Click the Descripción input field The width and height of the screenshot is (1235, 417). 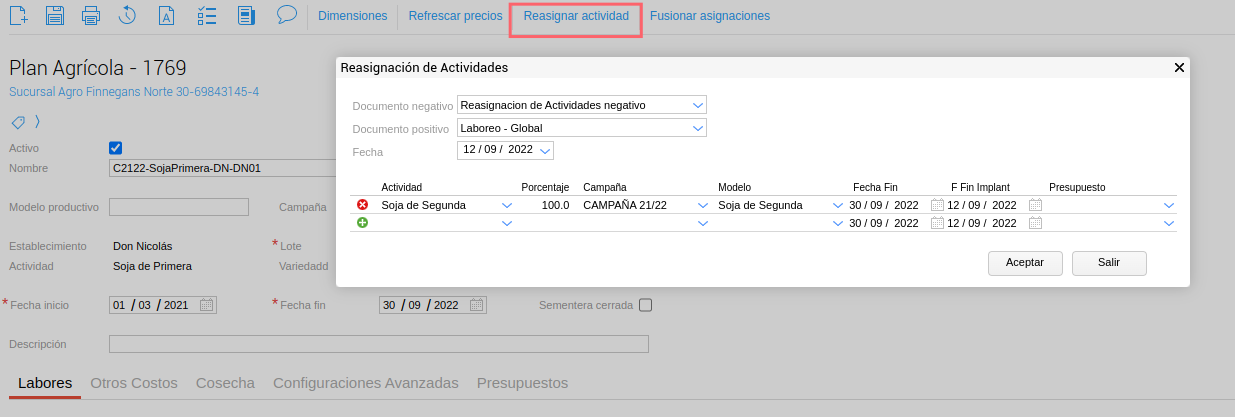(378, 344)
